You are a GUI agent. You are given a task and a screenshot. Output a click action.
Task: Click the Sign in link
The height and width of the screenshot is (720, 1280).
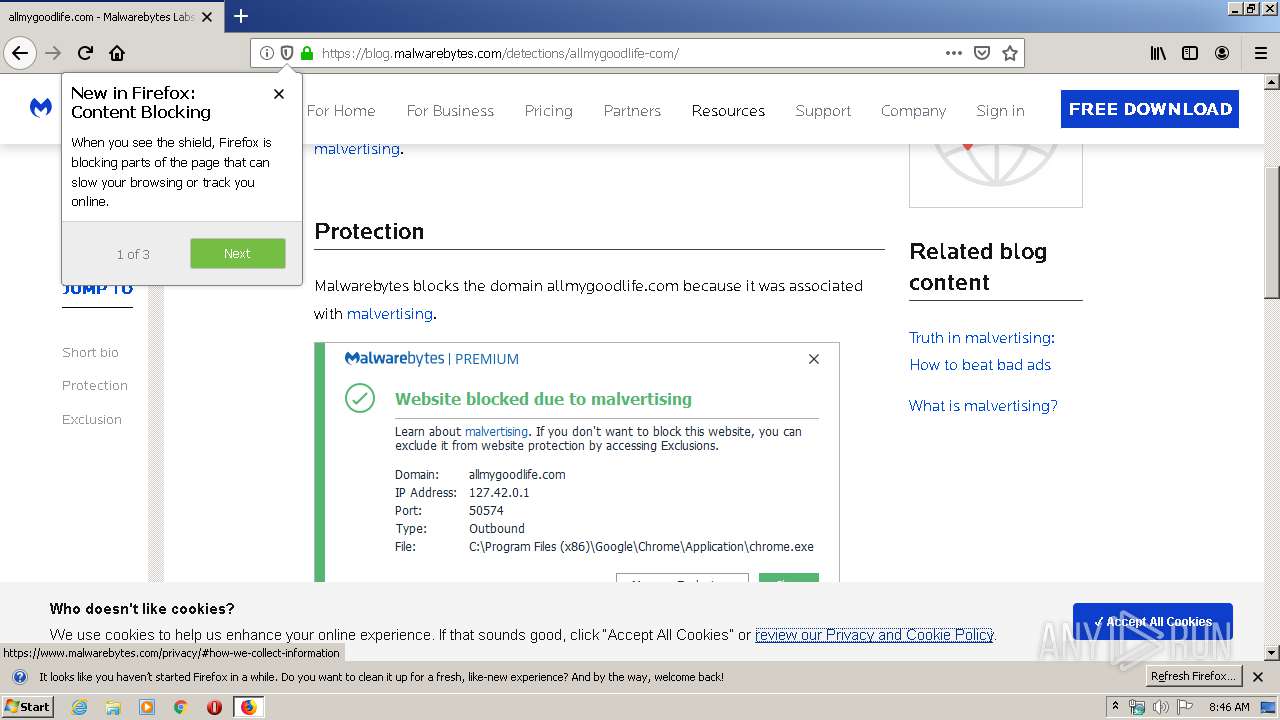click(1000, 111)
